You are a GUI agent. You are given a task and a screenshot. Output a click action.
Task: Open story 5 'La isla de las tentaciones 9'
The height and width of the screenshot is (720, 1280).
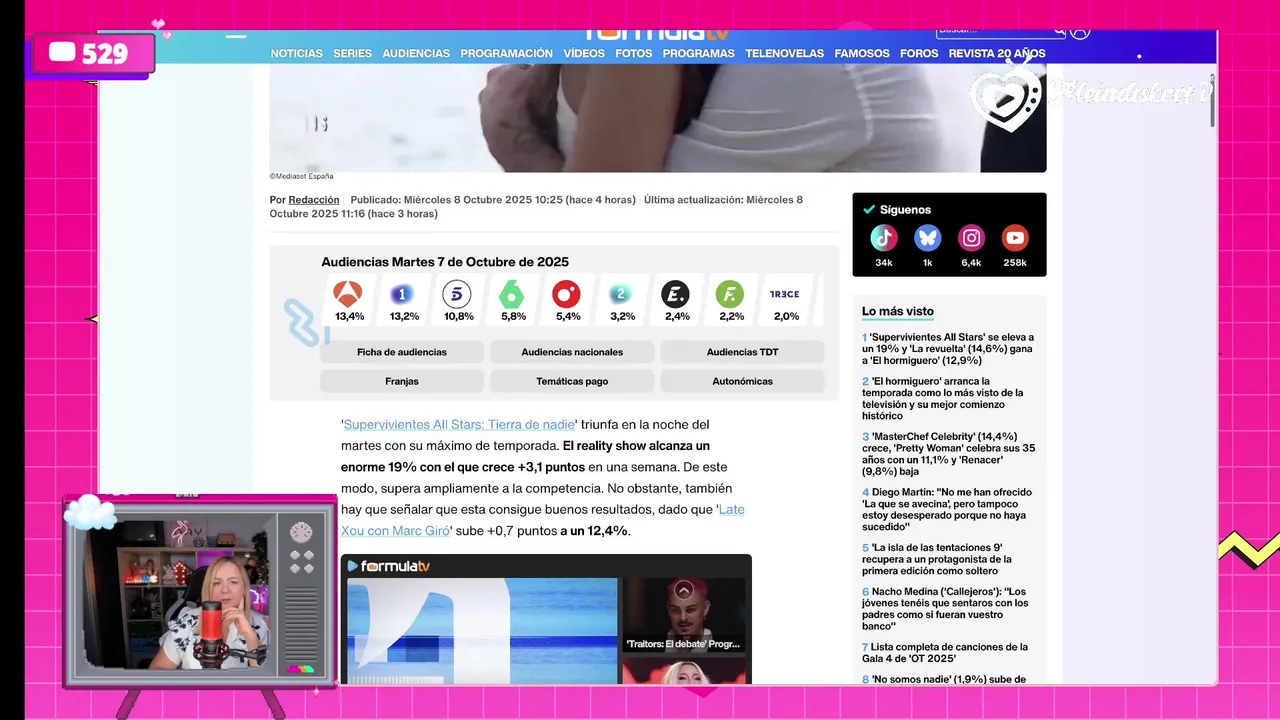pyautogui.click(x=937, y=559)
